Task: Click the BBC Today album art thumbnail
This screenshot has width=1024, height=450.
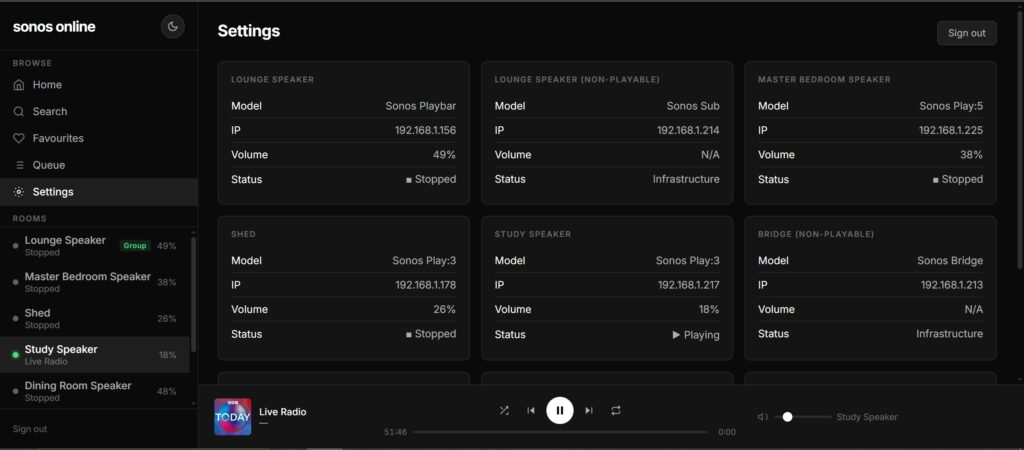Action: coord(232,417)
